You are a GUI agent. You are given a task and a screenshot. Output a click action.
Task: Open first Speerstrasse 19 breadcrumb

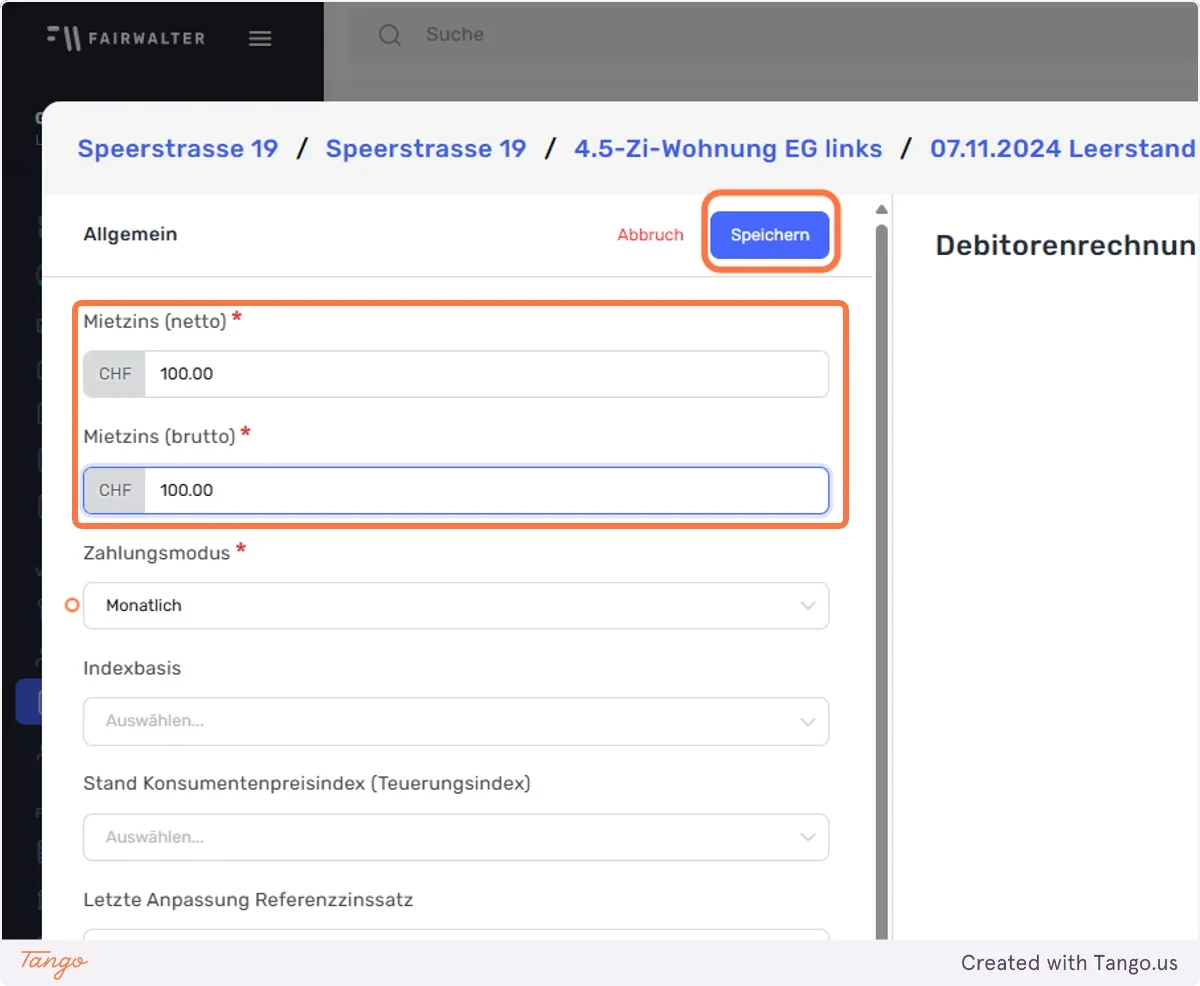point(178,149)
